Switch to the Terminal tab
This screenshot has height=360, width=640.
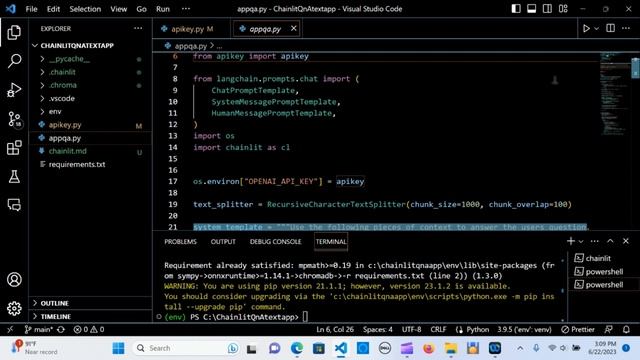331,242
